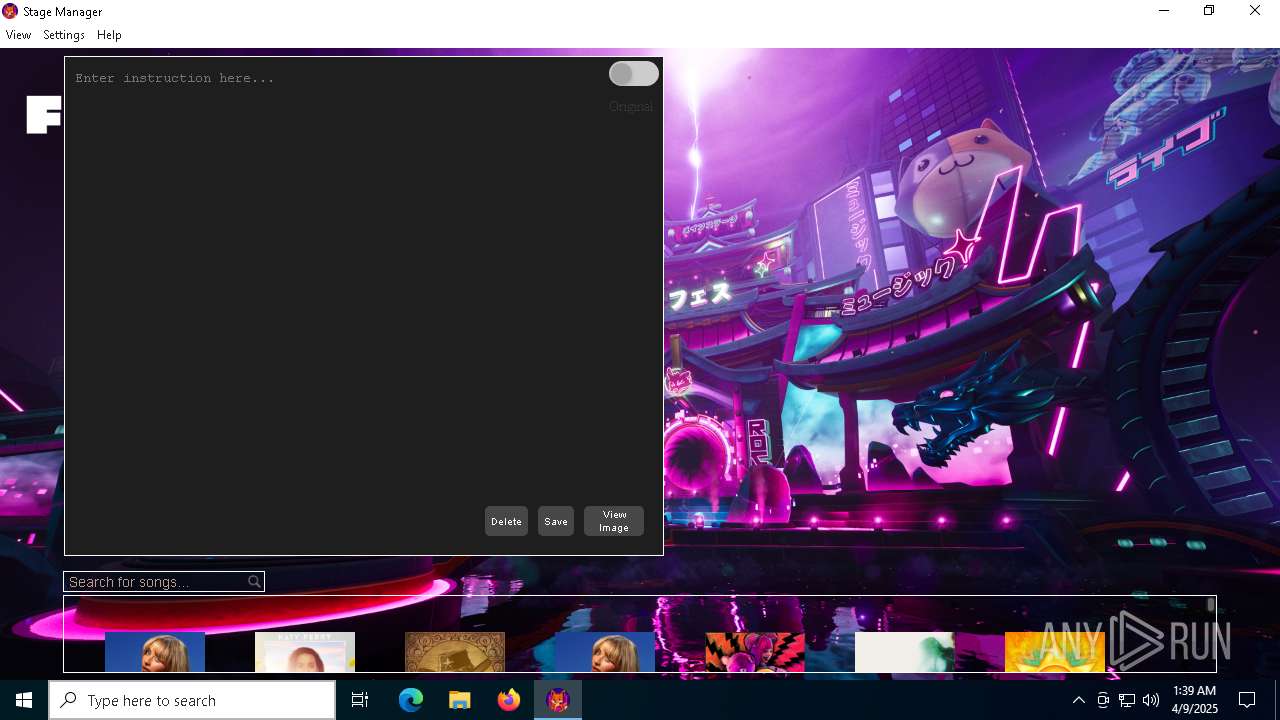Image resolution: width=1280 pixels, height=720 pixels.
Task: Select the orange and black cartoon album cover
Action: click(755, 652)
